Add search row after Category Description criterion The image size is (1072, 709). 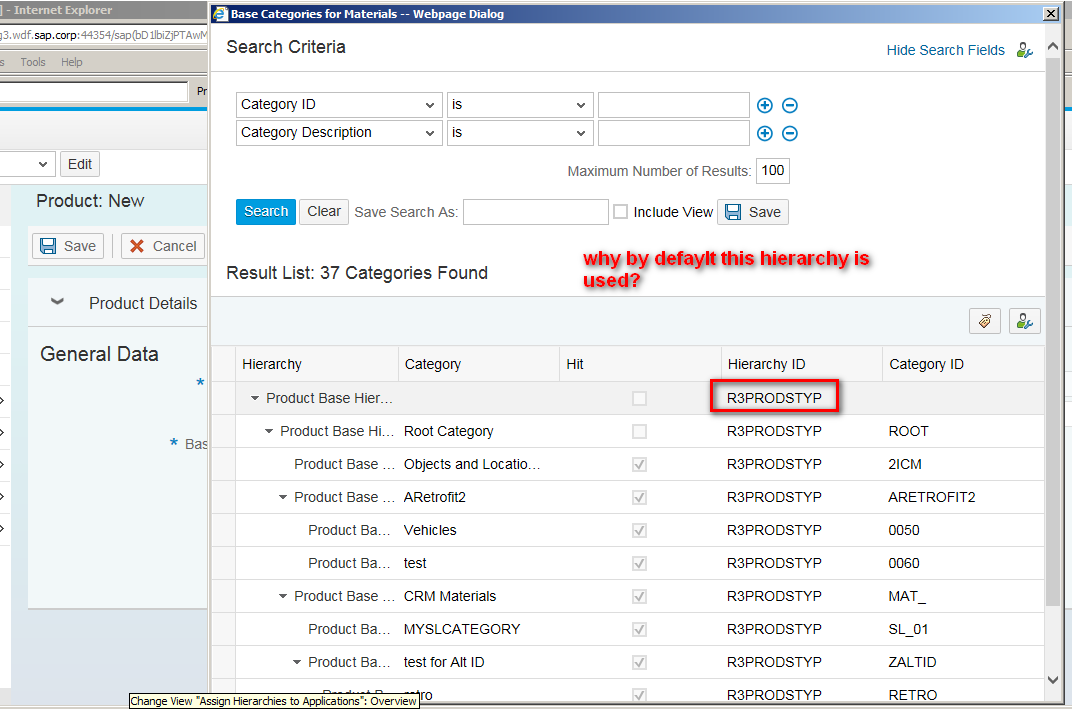pyautogui.click(x=764, y=133)
